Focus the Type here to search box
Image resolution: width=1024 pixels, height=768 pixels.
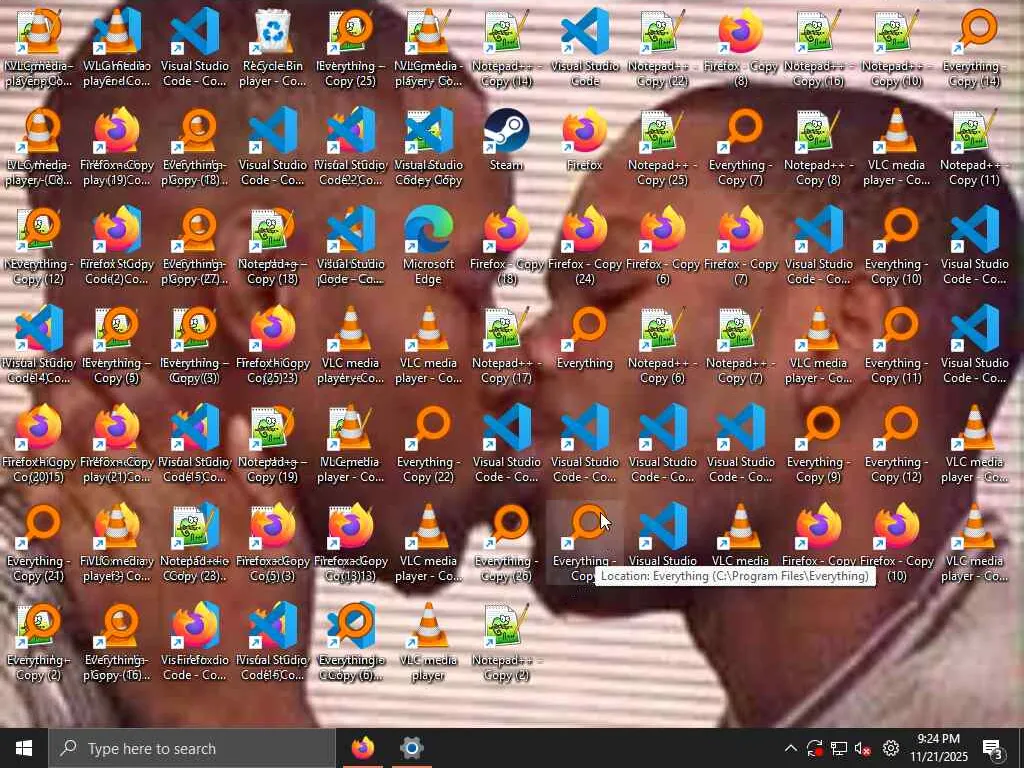coord(192,748)
